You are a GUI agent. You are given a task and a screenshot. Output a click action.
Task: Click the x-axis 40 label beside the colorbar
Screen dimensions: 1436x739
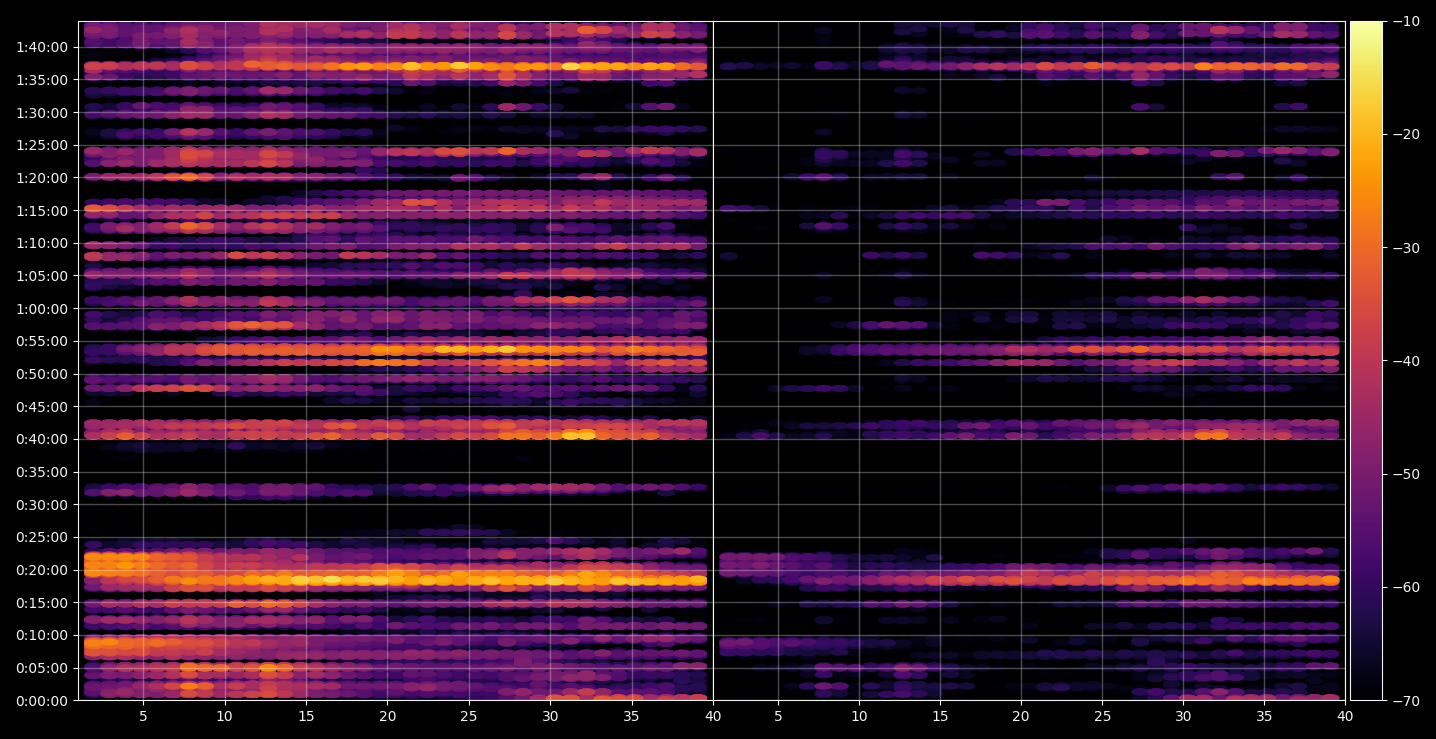pyautogui.click(x=1345, y=717)
